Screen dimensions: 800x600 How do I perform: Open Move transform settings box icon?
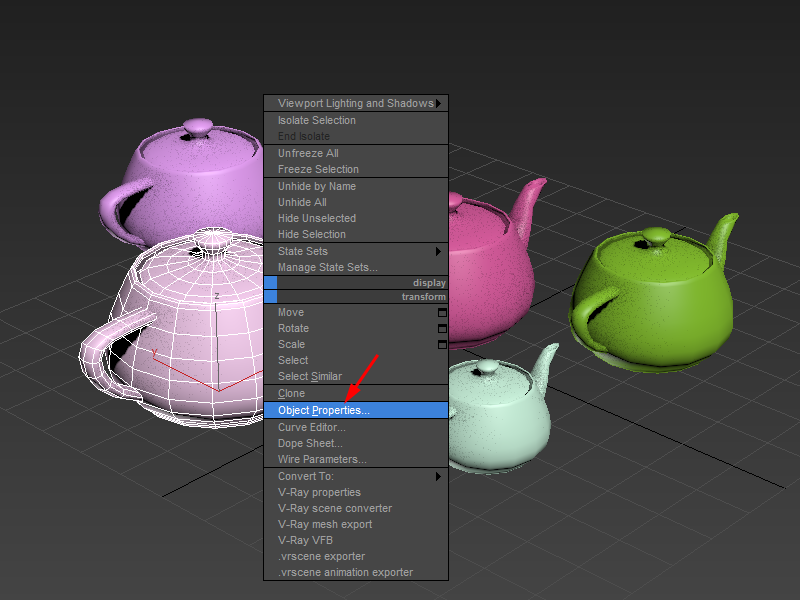tap(442, 312)
